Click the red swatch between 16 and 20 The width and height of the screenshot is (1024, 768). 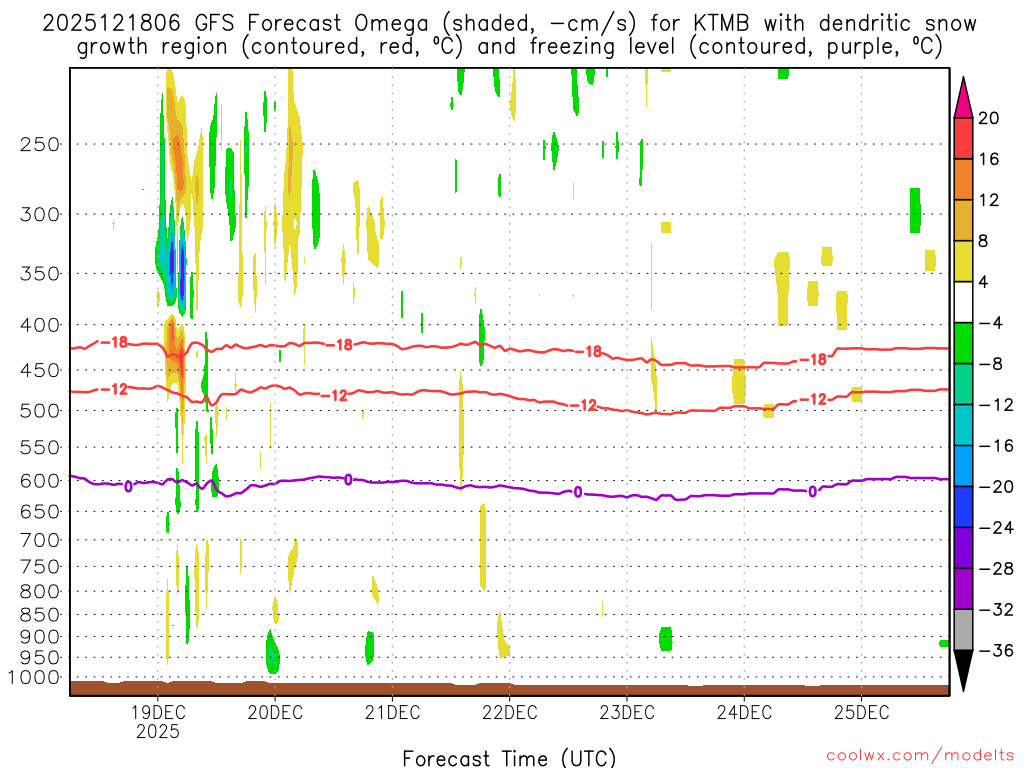963,138
